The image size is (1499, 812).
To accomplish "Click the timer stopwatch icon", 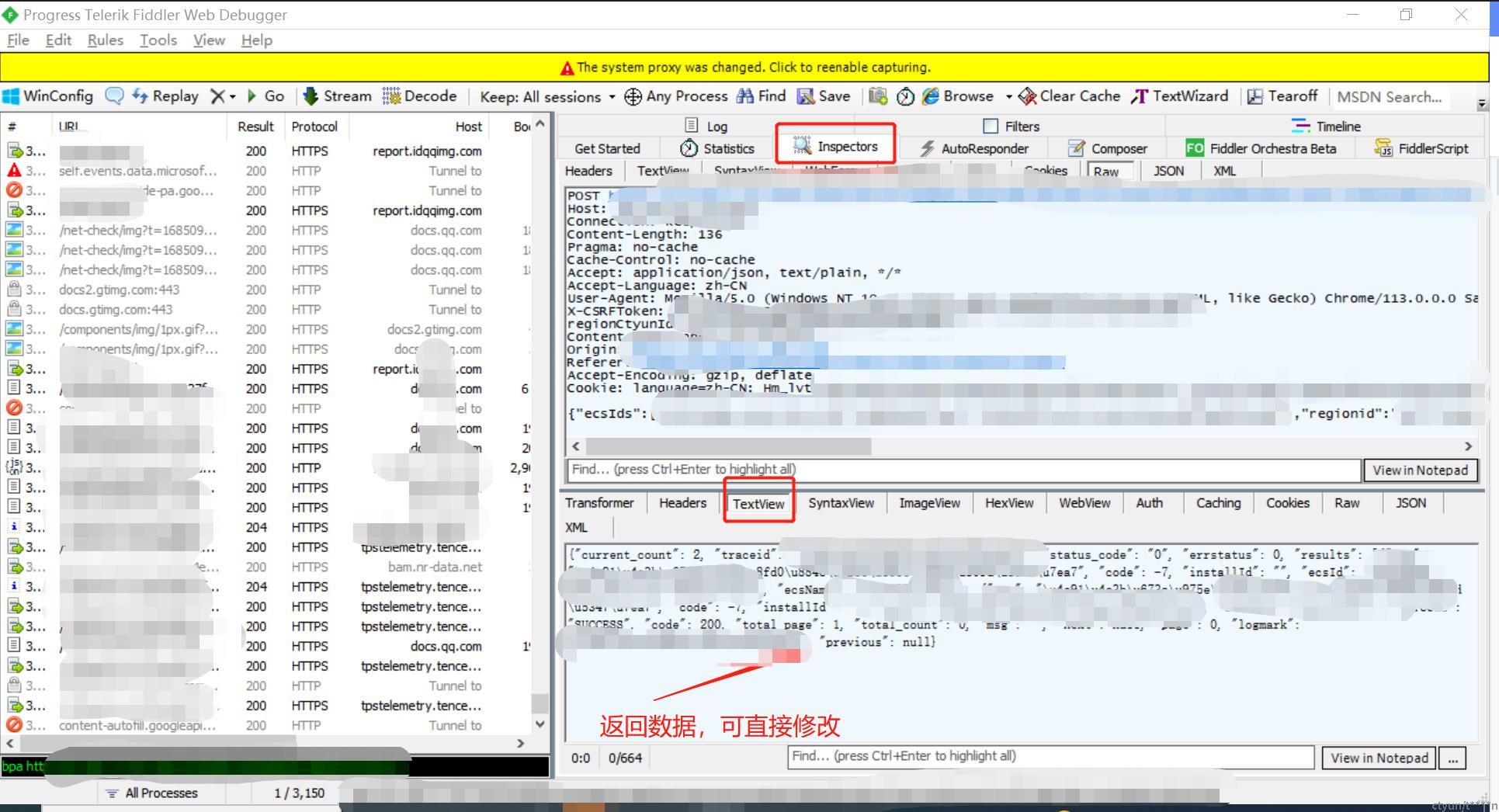I will click(905, 96).
